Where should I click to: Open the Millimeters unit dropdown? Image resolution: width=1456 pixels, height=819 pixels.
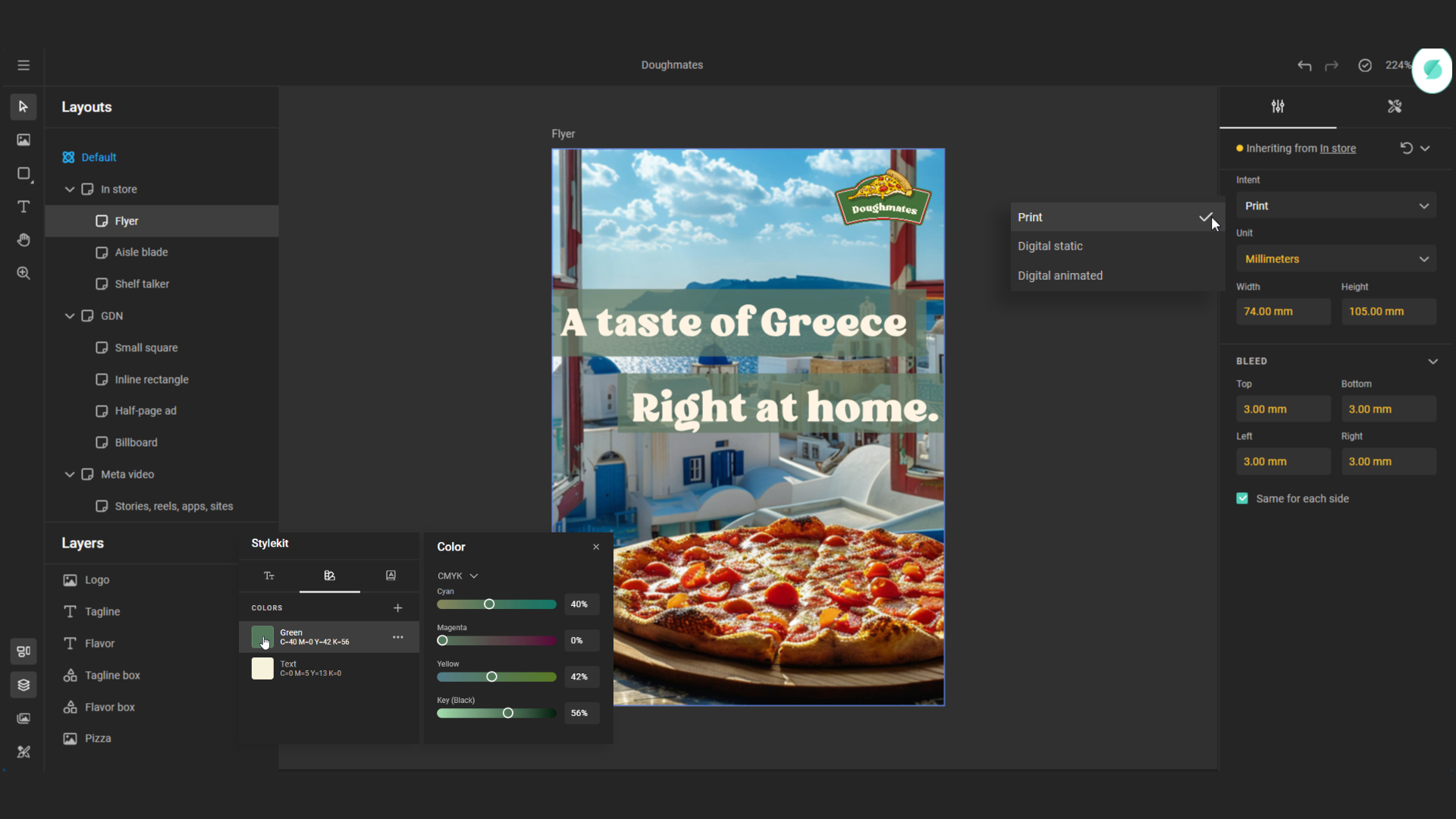click(x=1335, y=259)
